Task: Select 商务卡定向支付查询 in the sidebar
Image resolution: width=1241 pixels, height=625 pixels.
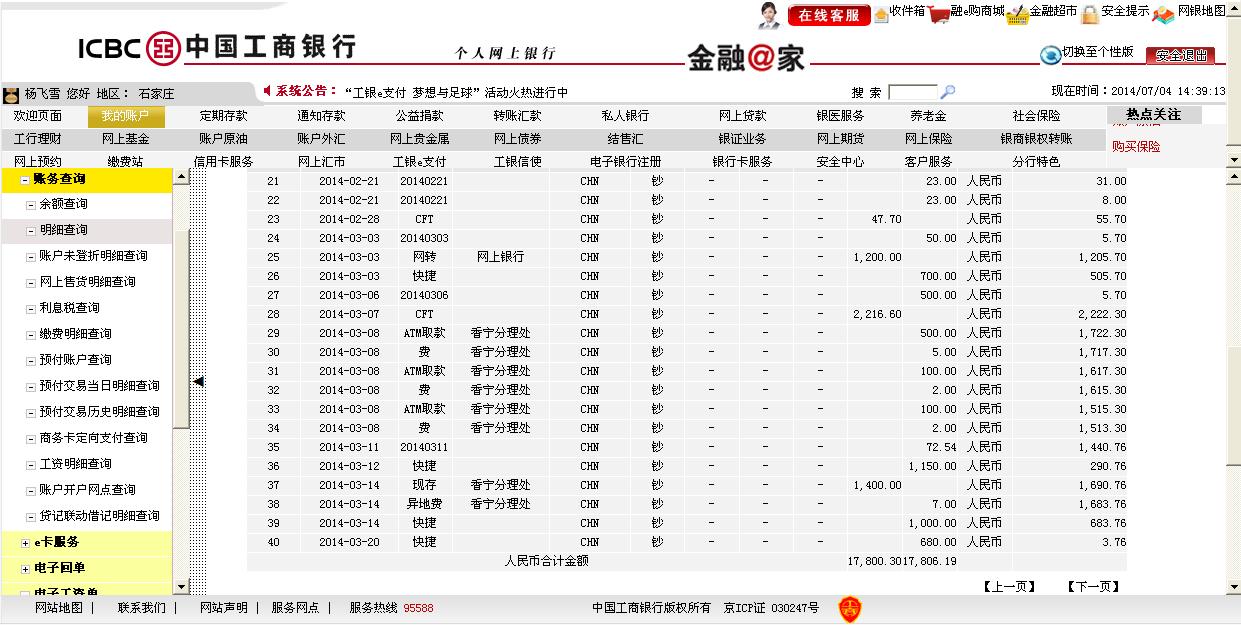Action: pos(94,438)
